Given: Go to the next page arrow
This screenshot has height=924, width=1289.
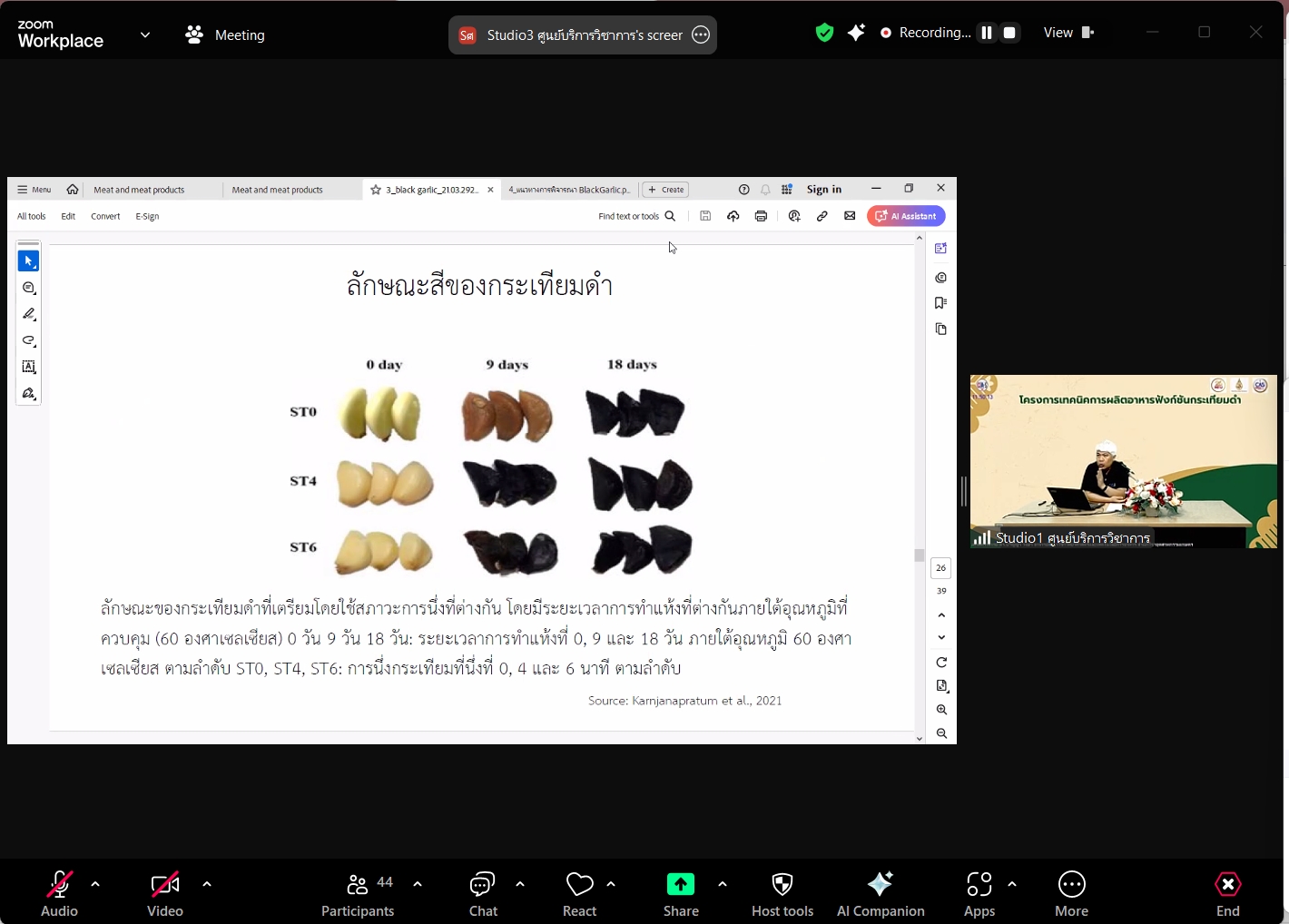Looking at the screenshot, I should [941, 638].
